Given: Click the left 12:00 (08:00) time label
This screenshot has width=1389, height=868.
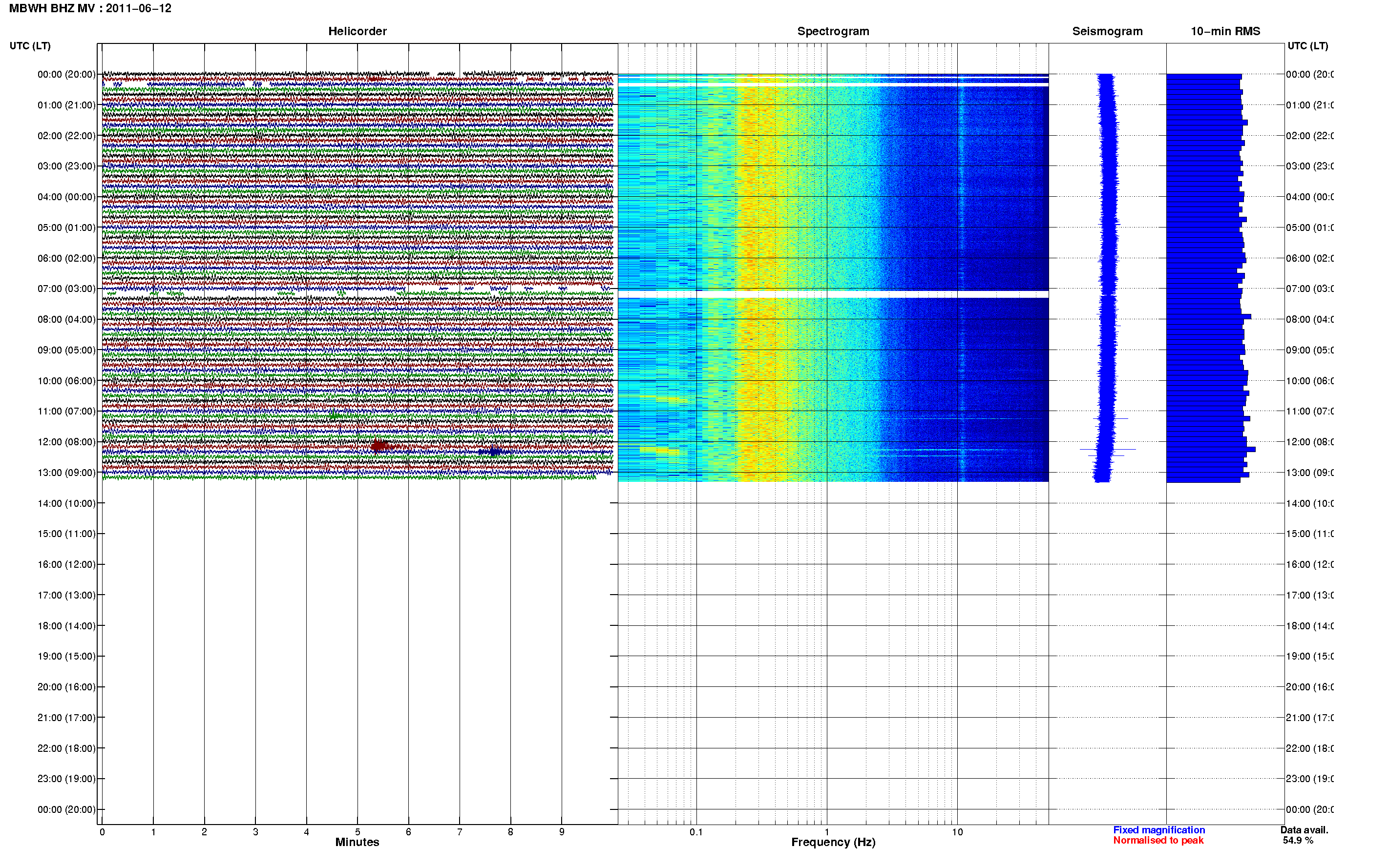Looking at the screenshot, I should pos(66,441).
